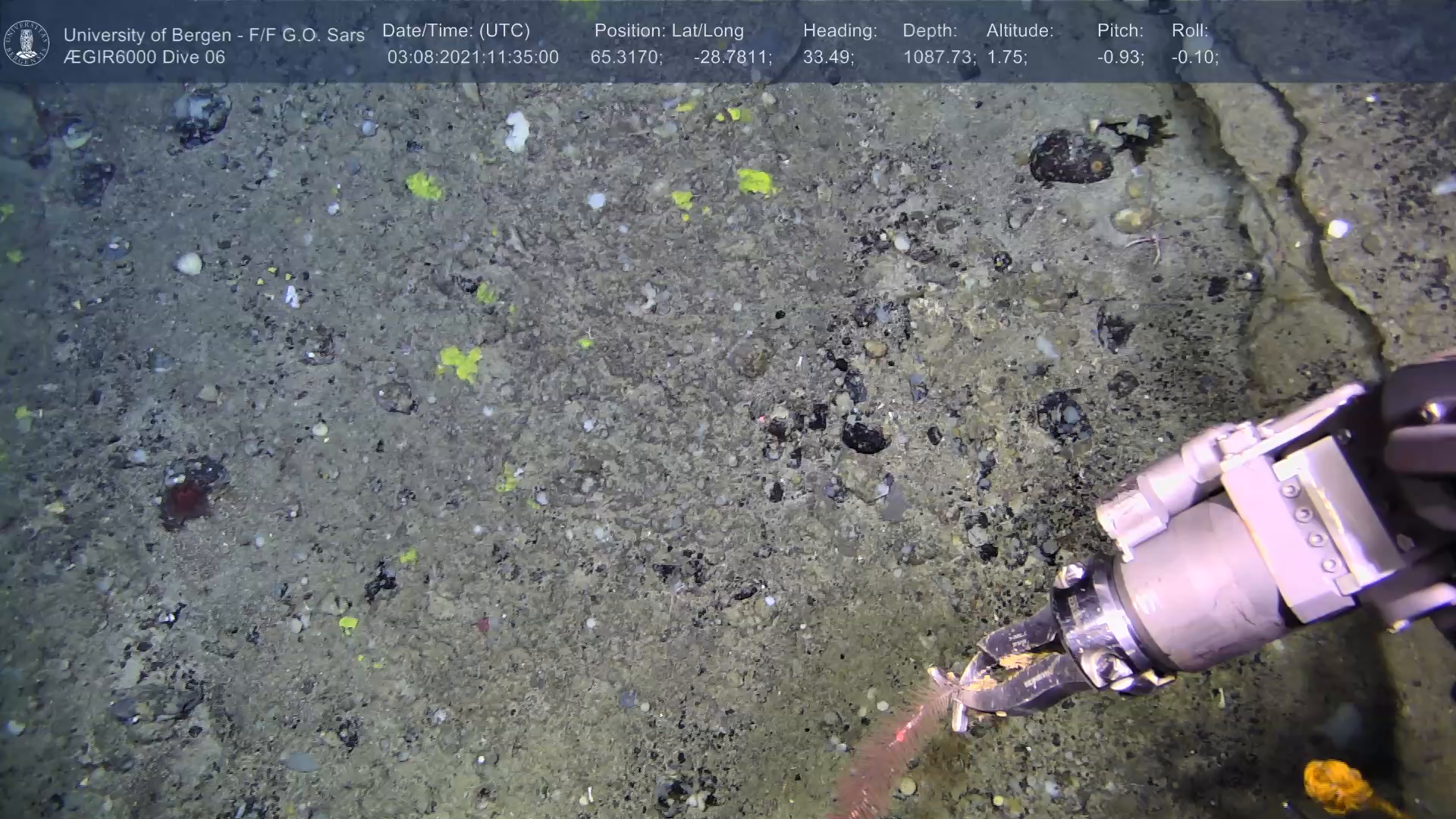Image resolution: width=1456 pixels, height=819 pixels.
Task: Click the Pitch label
Action: click(x=1119, y=30)
